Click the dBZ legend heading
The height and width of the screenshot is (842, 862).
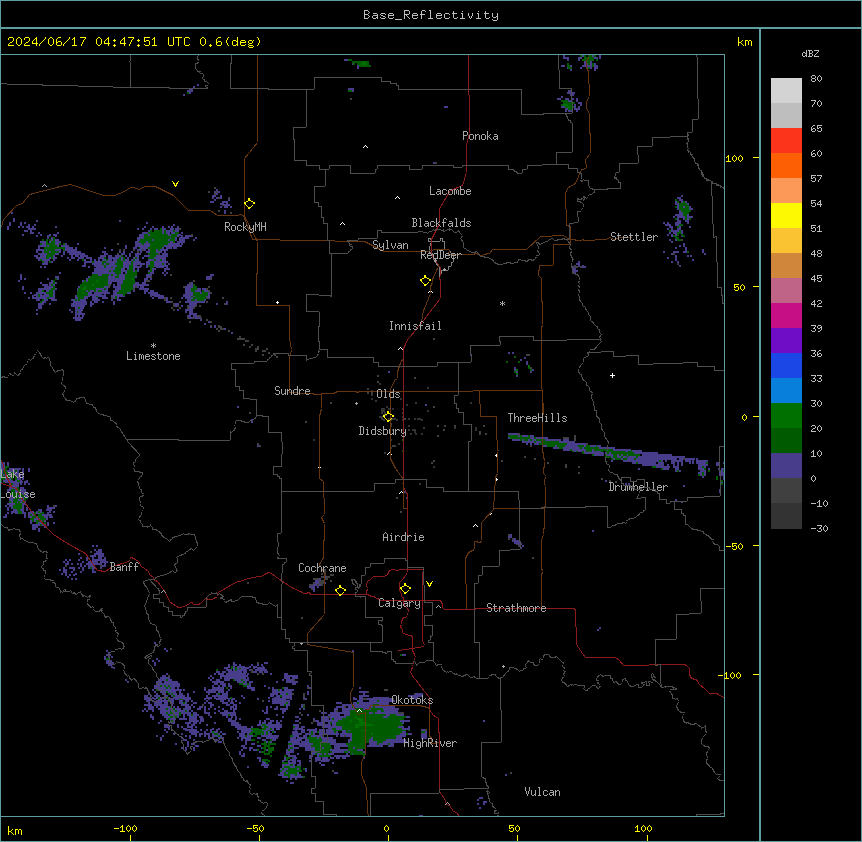click(x=810, y=53)
